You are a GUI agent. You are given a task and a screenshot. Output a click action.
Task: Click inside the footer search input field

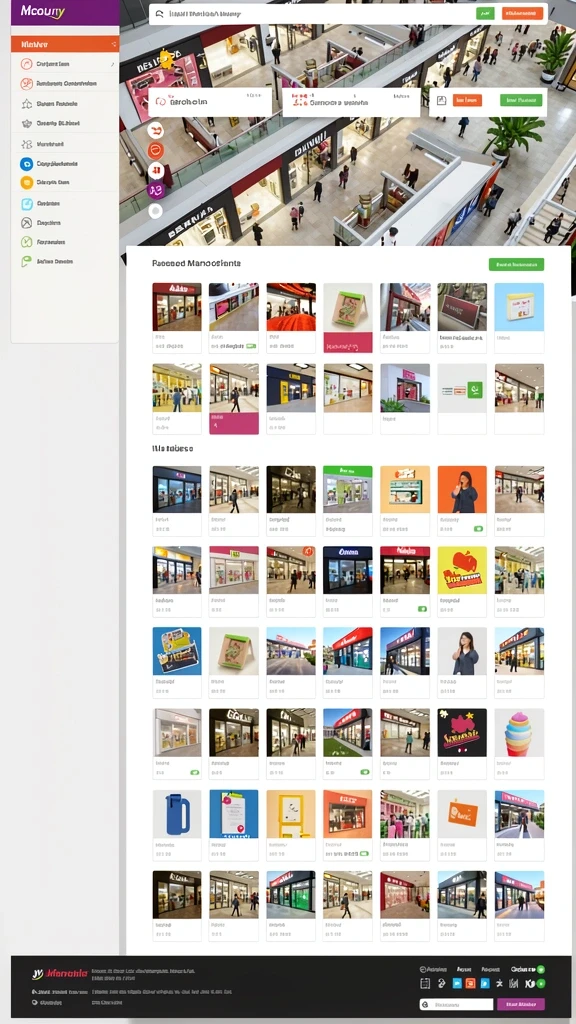point(456,1004)
